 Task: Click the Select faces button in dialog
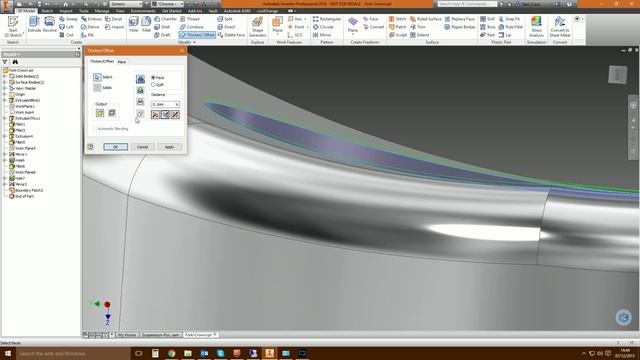pos(97,77)
